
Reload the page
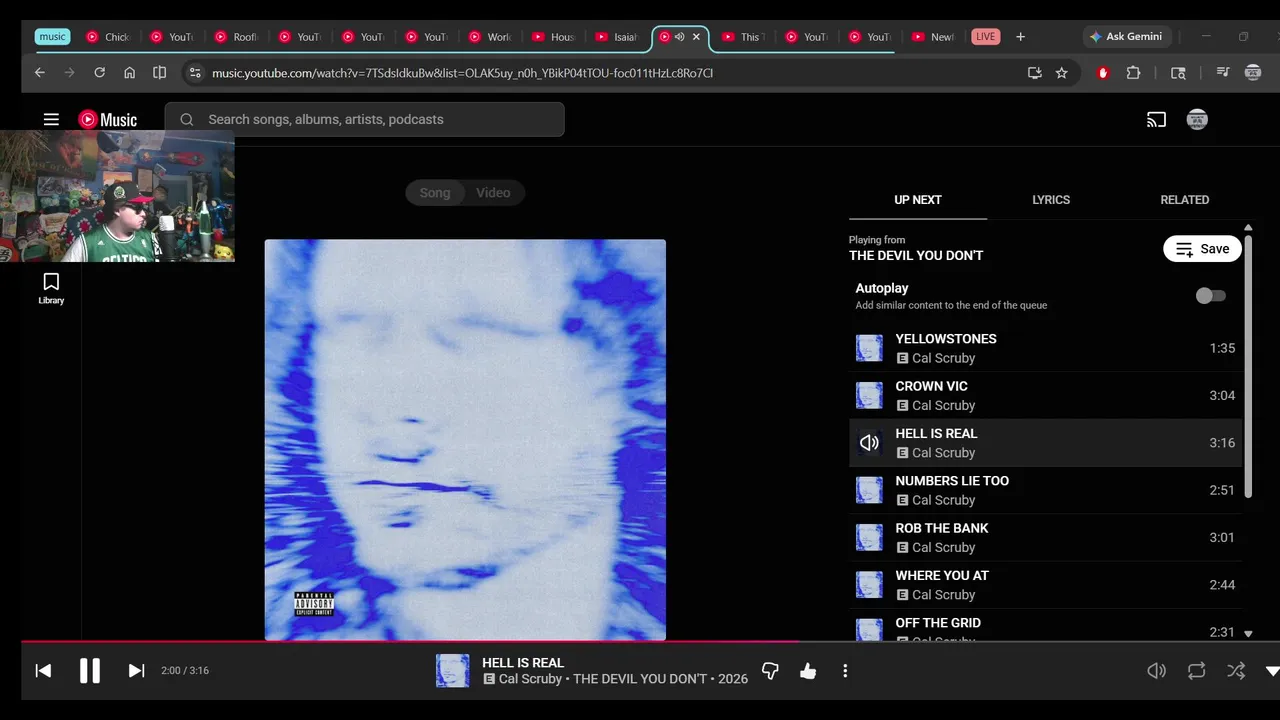[99, 73]
